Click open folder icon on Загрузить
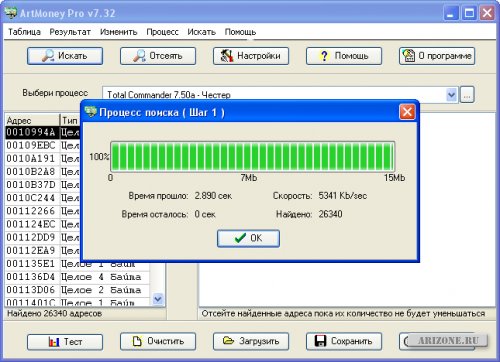This screenshot has width=500, height=362. pos(228,341)
